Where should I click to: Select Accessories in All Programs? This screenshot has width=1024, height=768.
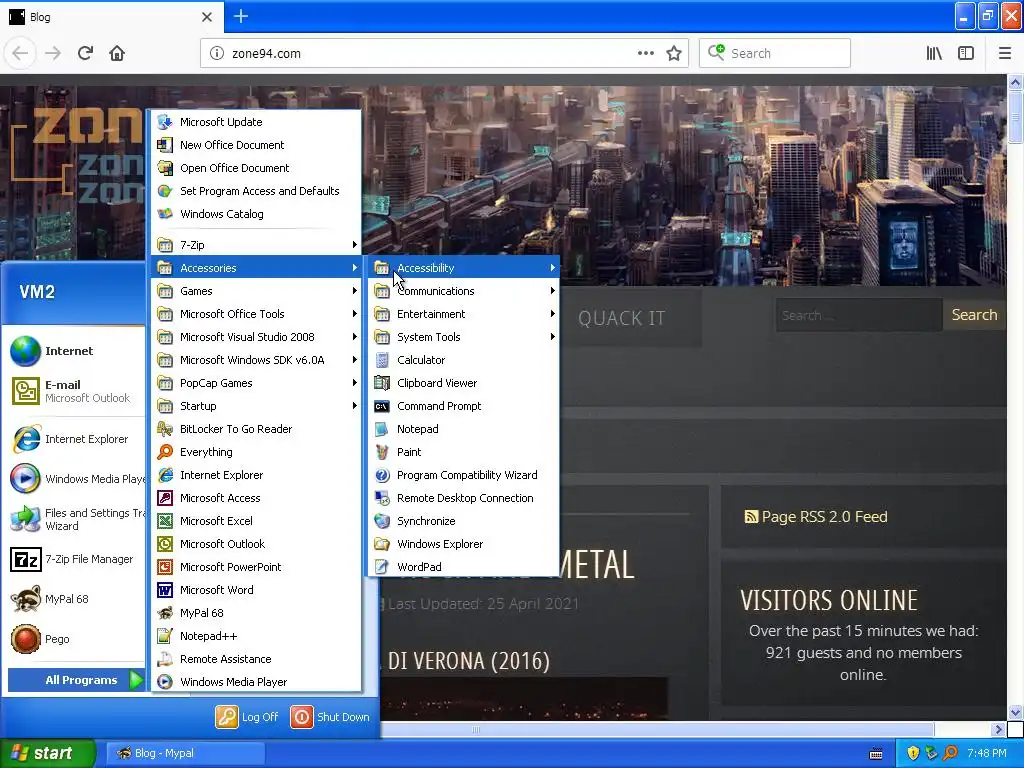pyautogui.click(x=256, y=268)
